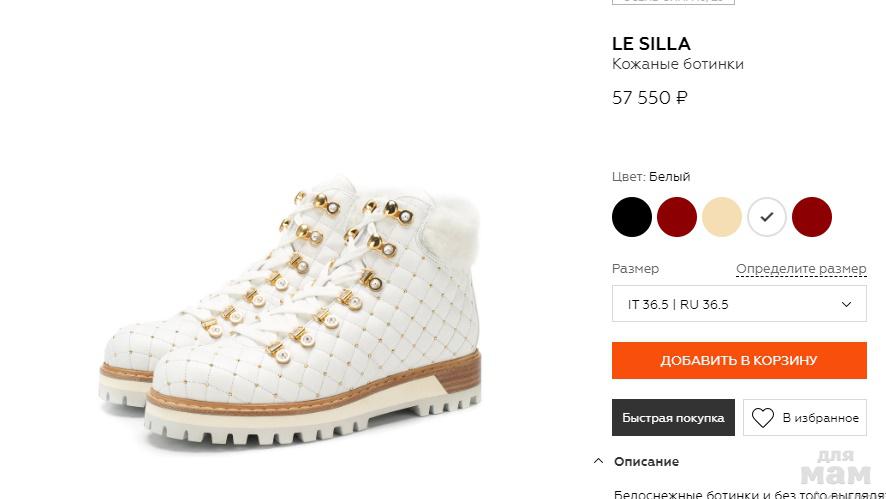Pick the beige color swatch
This screenshot has width=886, height=499.
[x=722, y=217]
